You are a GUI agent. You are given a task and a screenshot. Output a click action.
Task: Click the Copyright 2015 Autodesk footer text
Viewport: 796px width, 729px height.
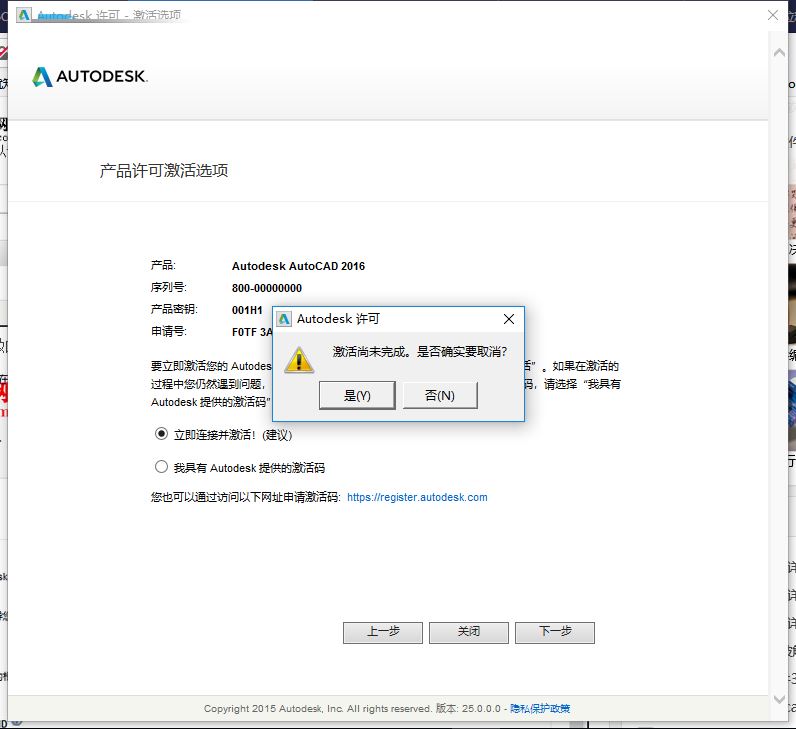(x=317, y=708)
